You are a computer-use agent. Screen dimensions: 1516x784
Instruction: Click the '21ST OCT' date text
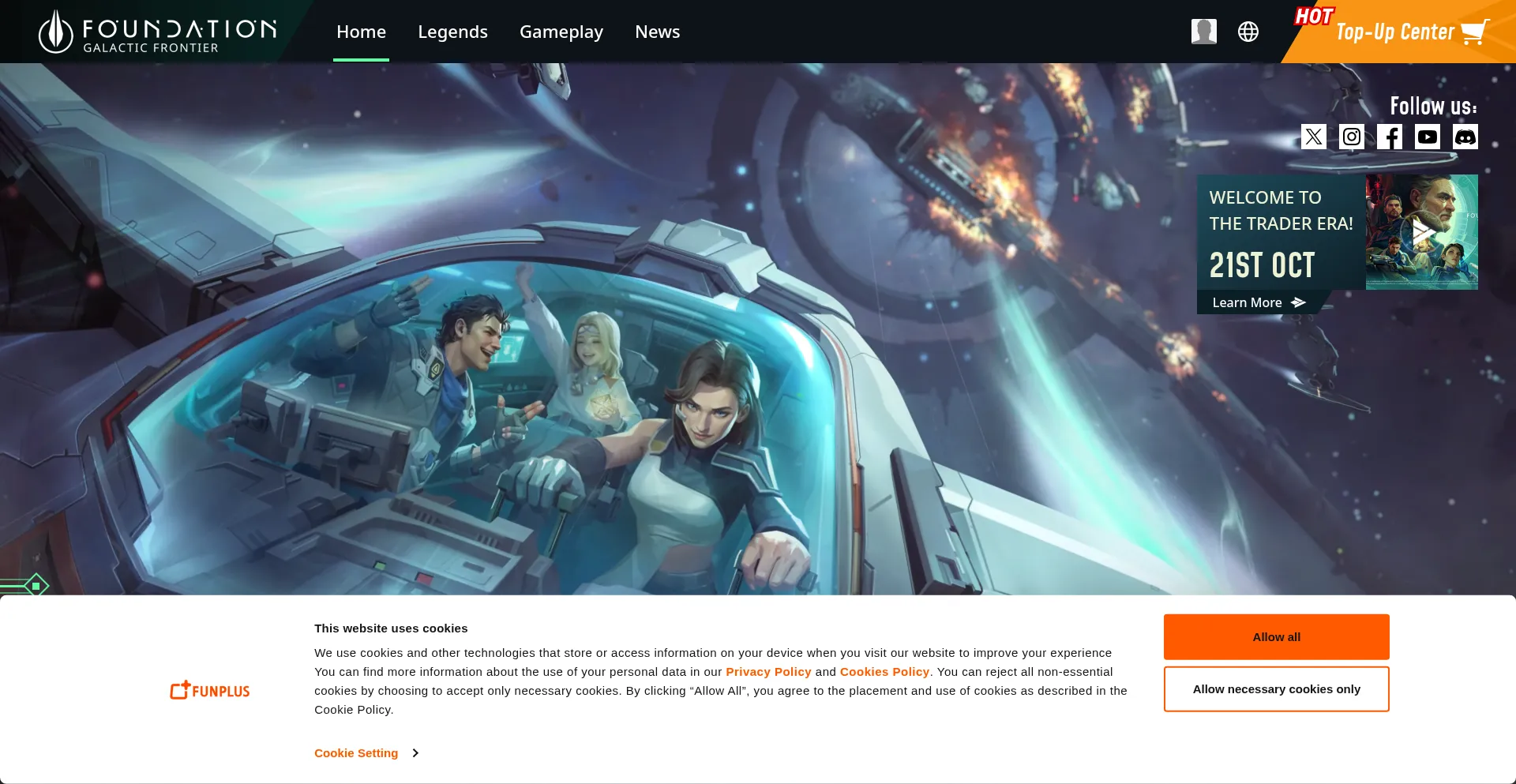[1262, 265]
